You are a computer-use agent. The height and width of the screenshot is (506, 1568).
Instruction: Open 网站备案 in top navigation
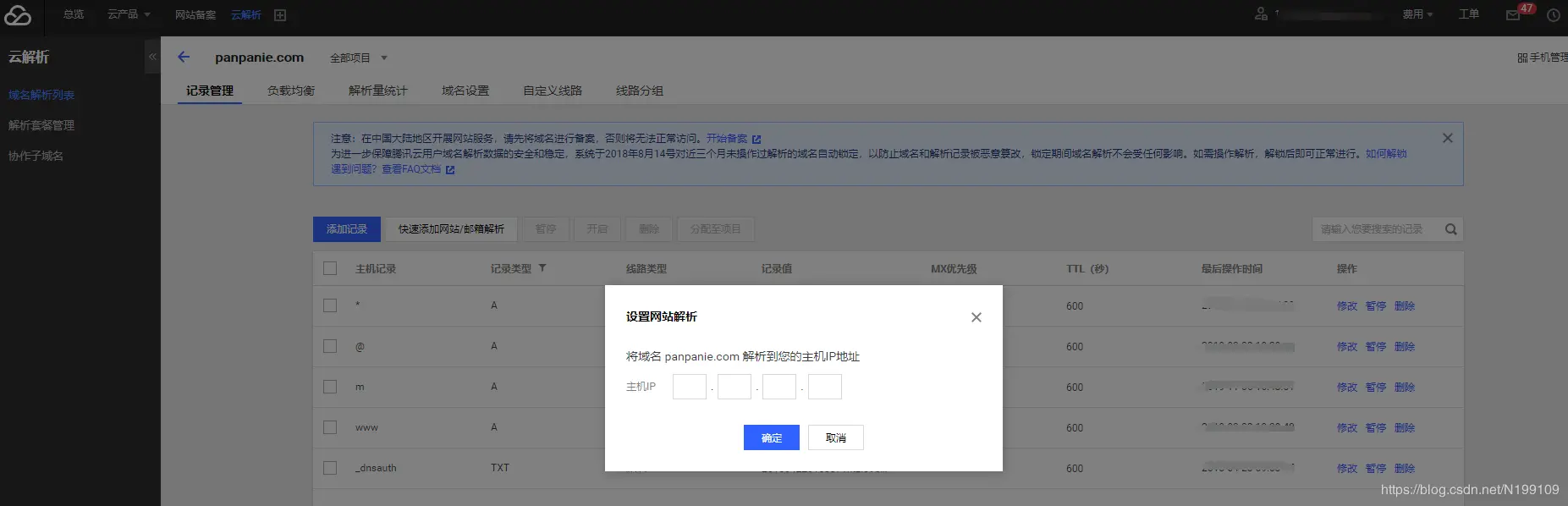click(195, 15)
